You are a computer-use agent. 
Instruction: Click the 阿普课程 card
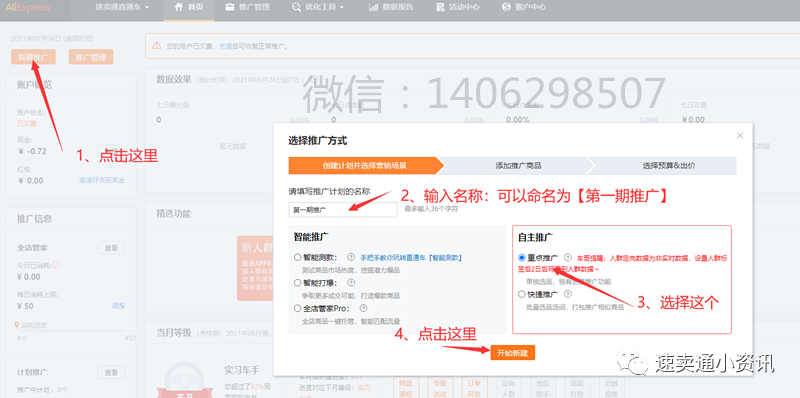point(405,387)
